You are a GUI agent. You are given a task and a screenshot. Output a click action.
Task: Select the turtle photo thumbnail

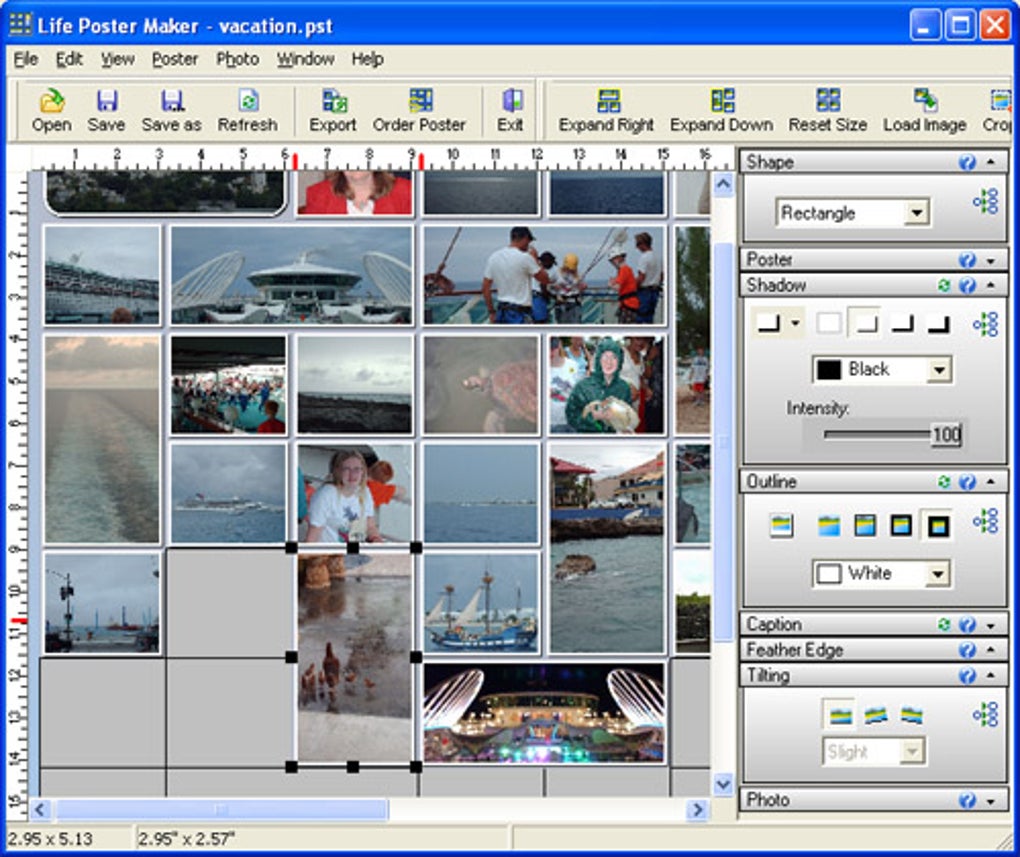pyautogui.click(x=479, y=384)
